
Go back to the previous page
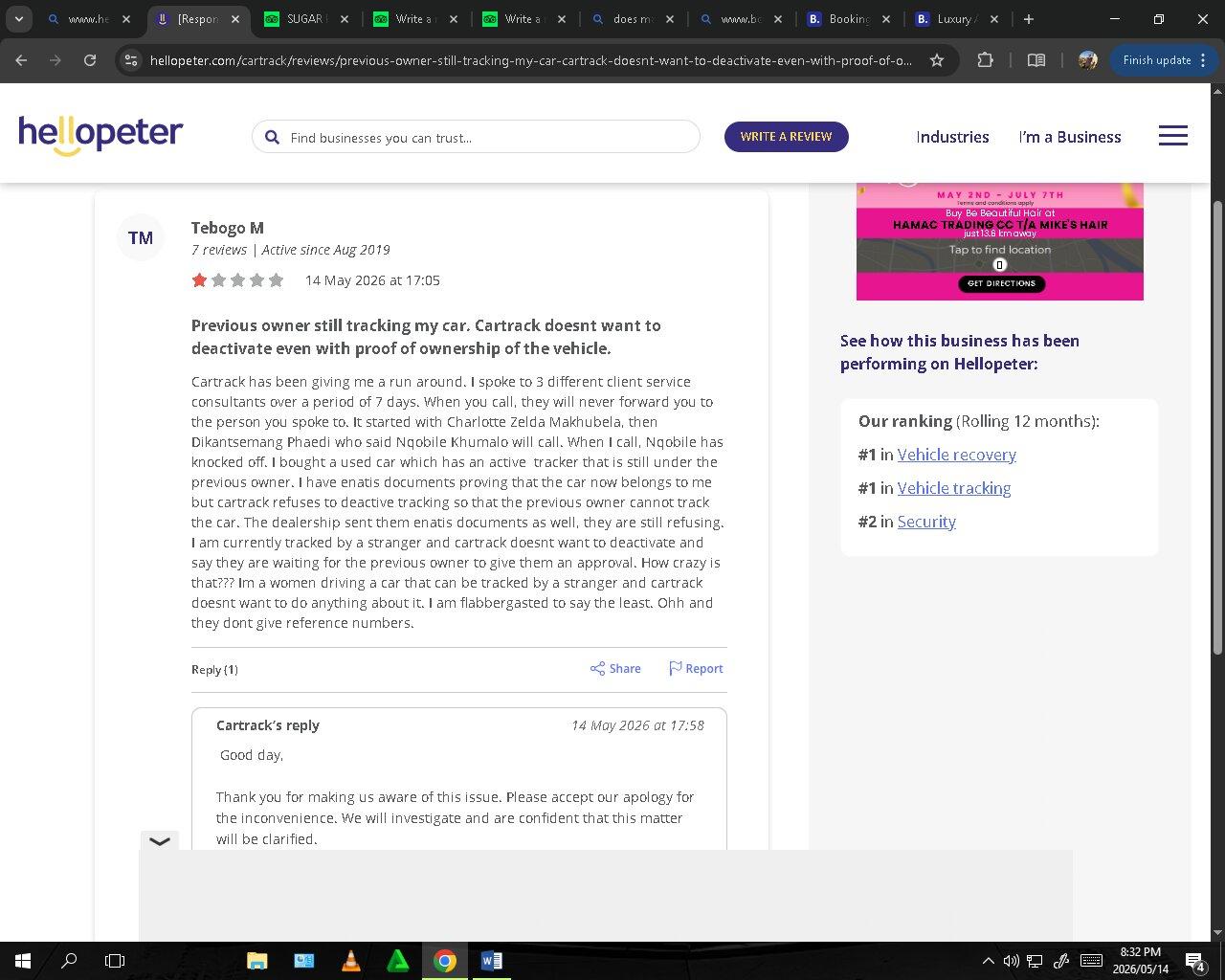pos(21,60)
